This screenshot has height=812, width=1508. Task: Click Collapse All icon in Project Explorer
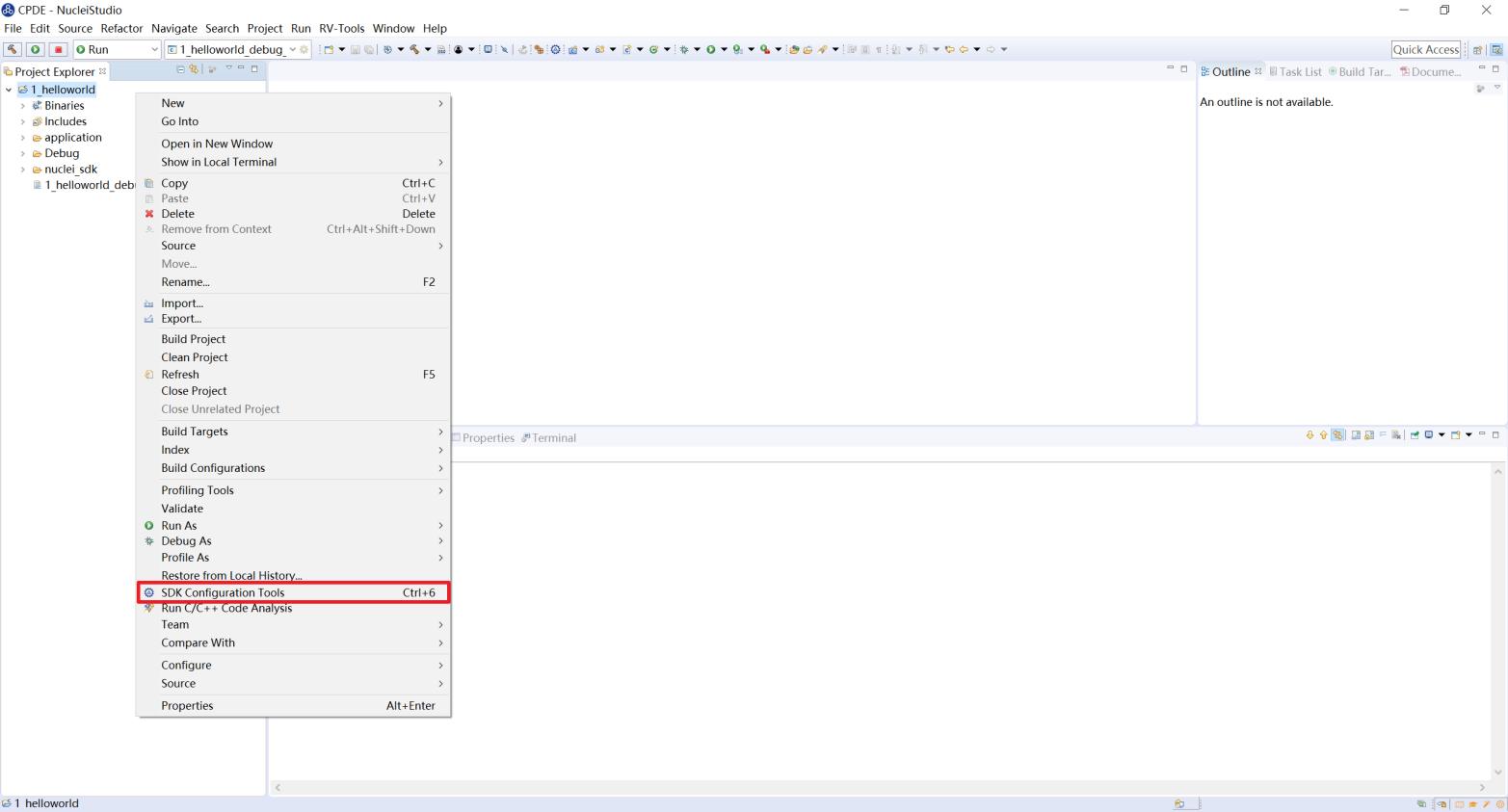[180, 69]
